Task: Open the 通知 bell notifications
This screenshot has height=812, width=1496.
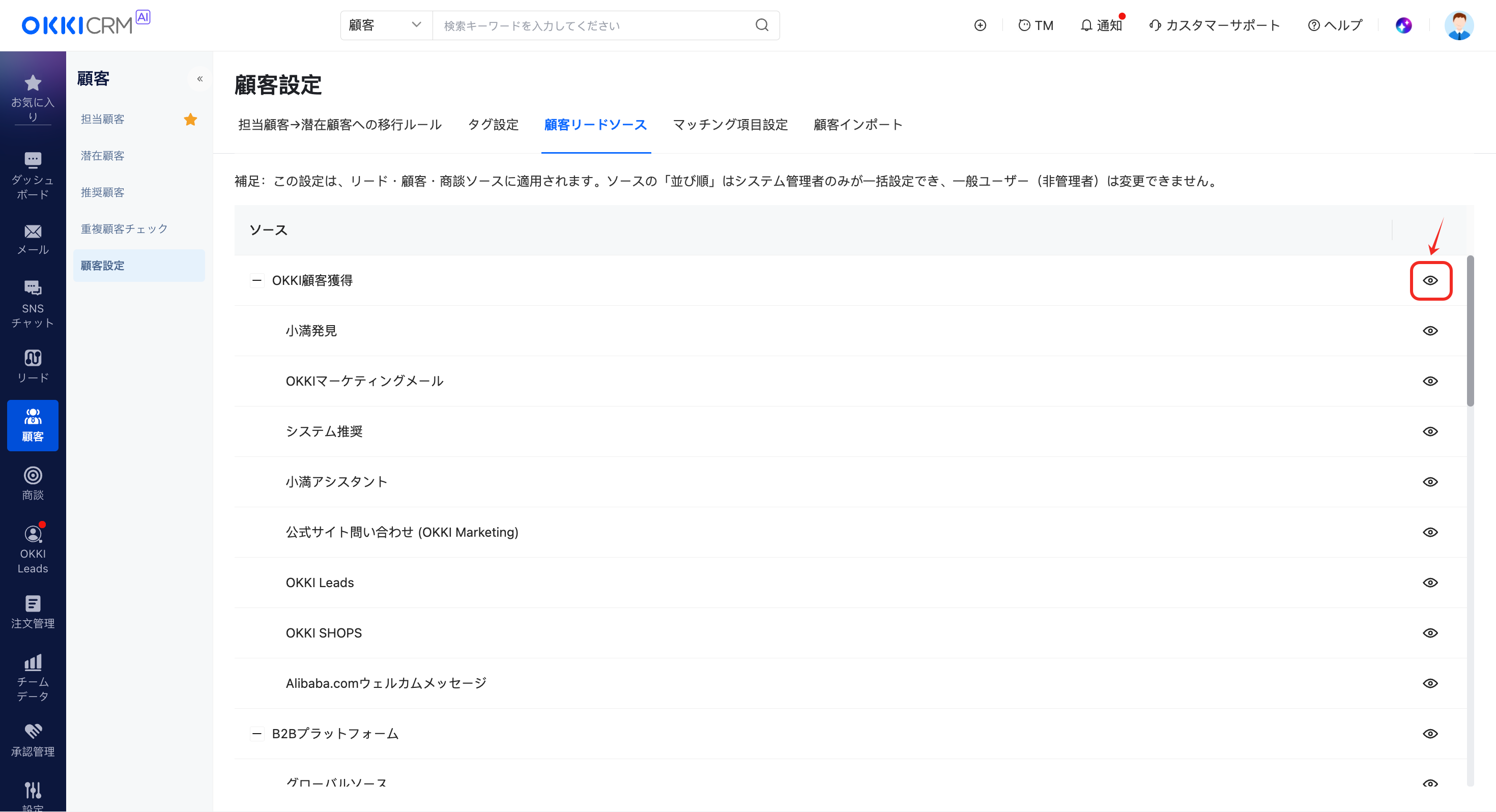Action: click(x=1101, y=25)
